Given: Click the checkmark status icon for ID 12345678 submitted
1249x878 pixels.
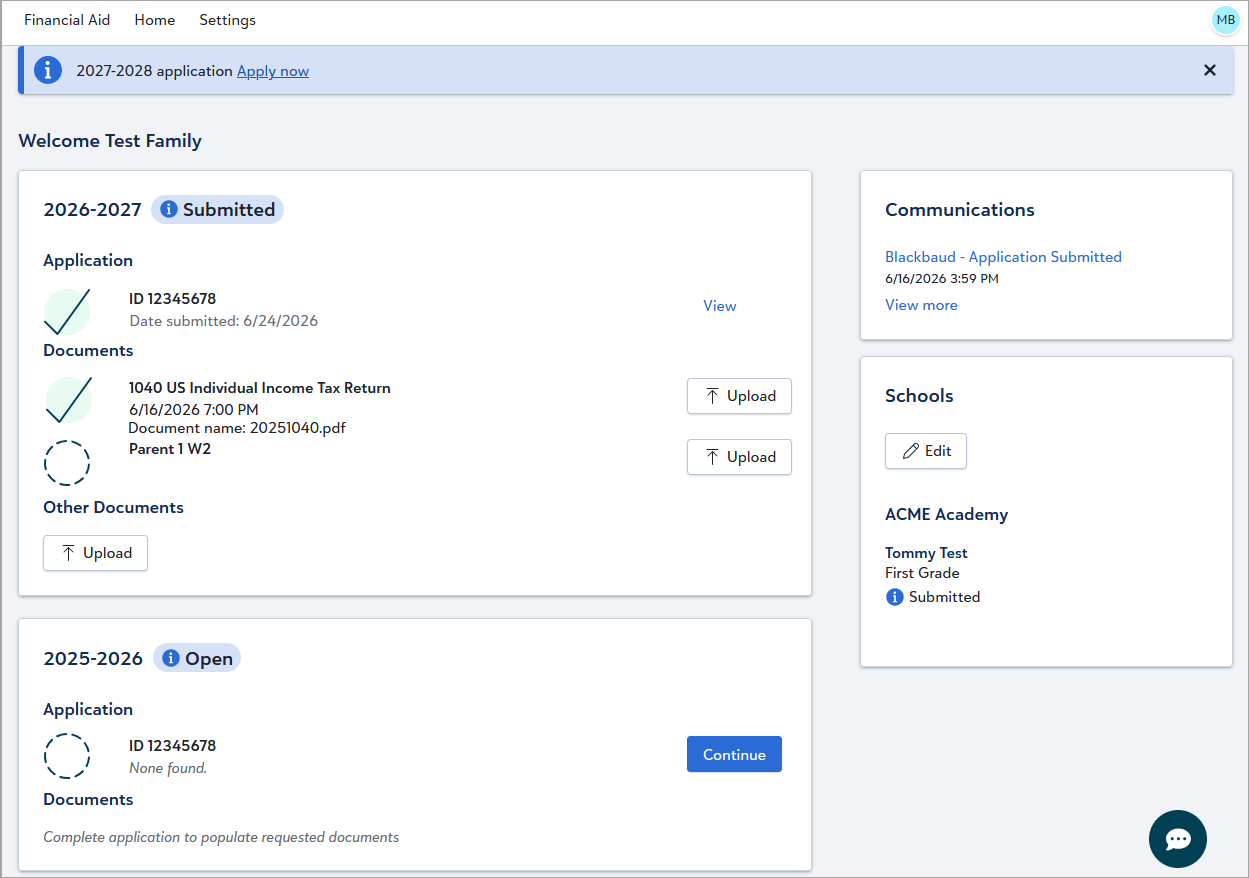Looking at the screenshot, I should pos(67,311).
